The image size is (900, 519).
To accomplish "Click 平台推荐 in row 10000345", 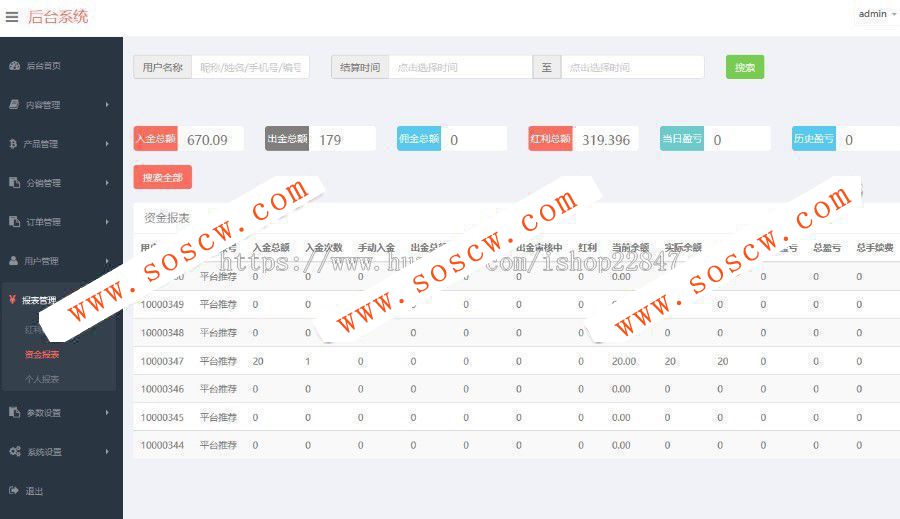I will tap(218, 417).
